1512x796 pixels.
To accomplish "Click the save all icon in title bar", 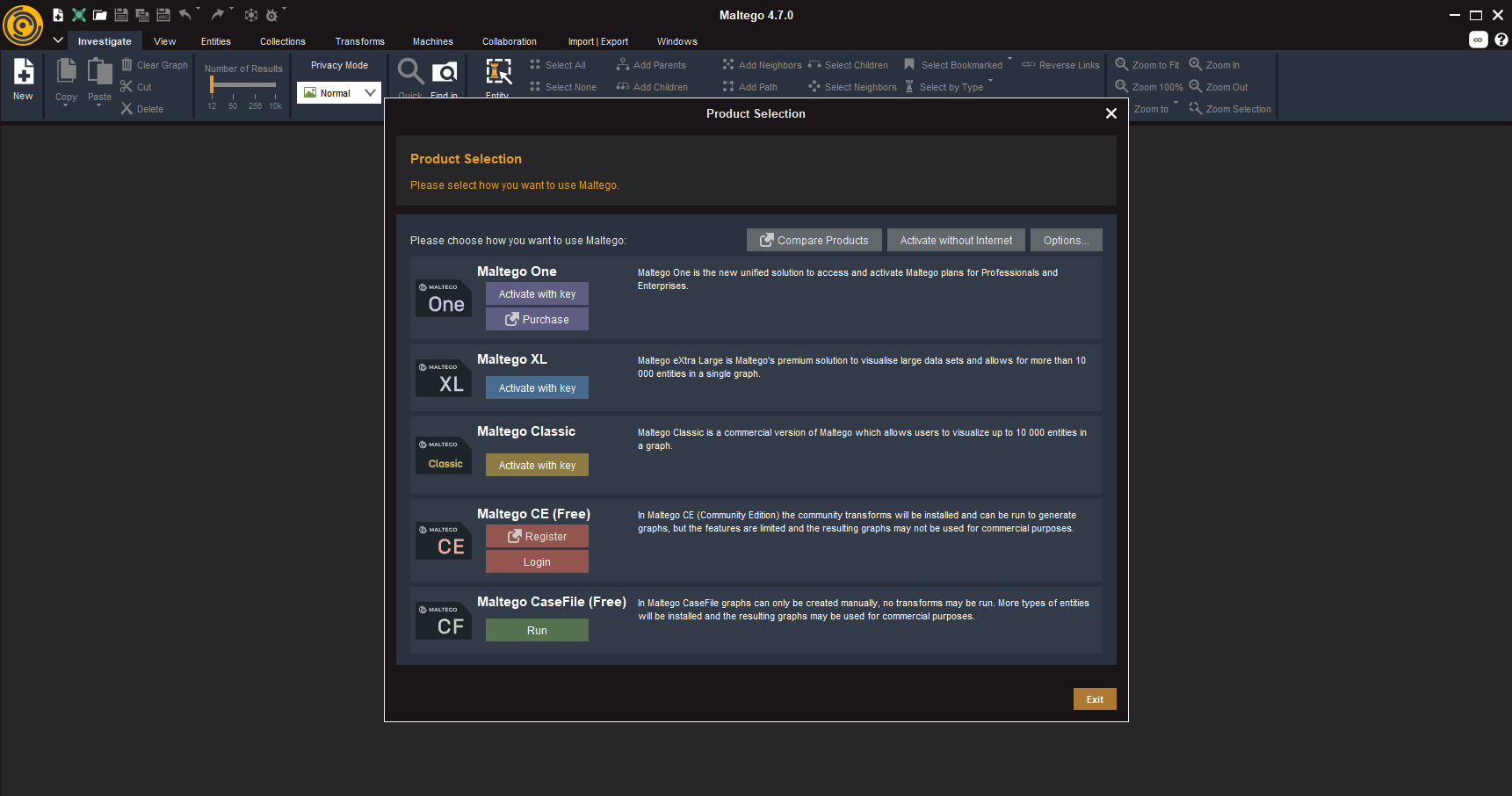I will [x=142, y=15].
